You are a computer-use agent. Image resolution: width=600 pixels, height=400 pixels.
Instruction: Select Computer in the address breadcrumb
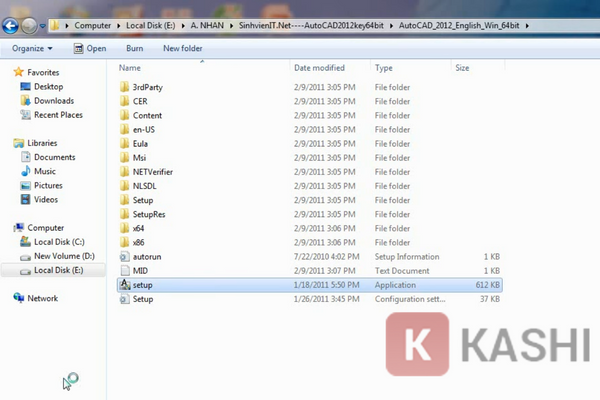93,26
